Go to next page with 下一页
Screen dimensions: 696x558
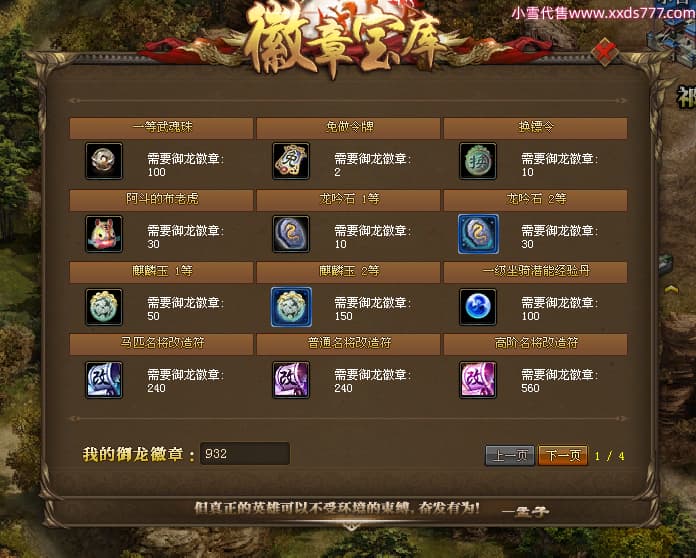563,455
